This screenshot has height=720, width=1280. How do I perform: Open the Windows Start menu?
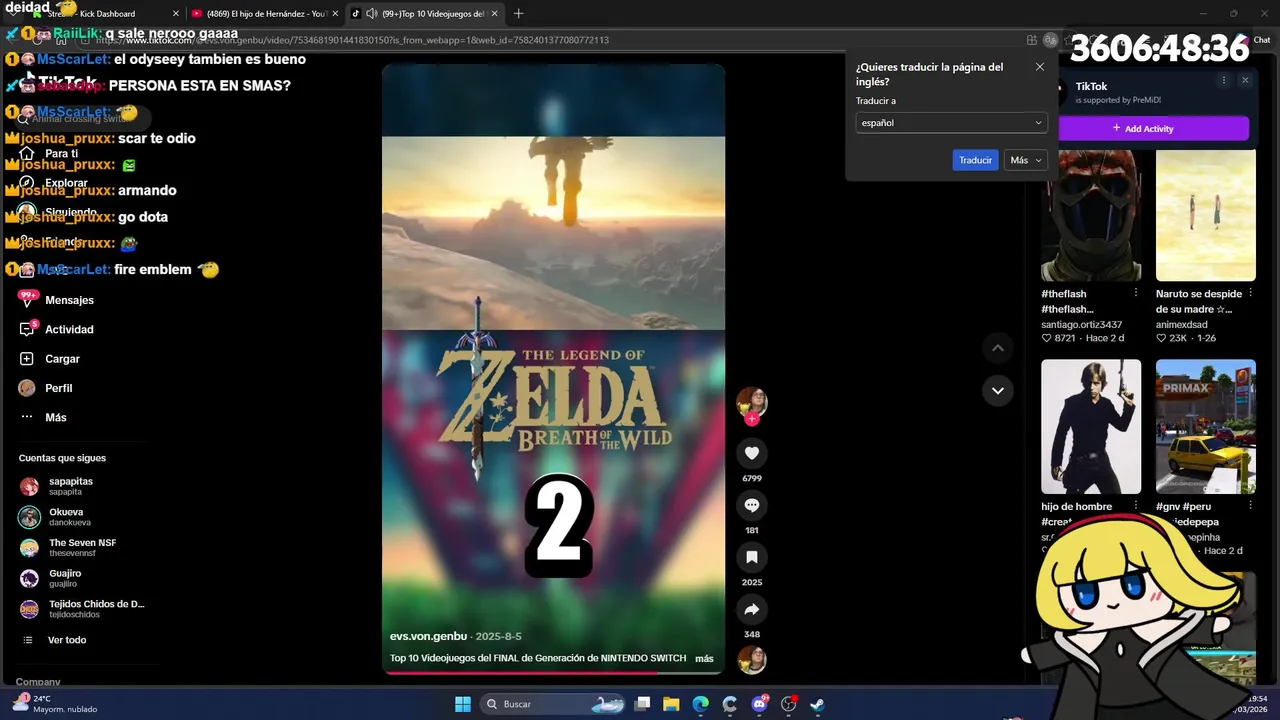(463, 704)
